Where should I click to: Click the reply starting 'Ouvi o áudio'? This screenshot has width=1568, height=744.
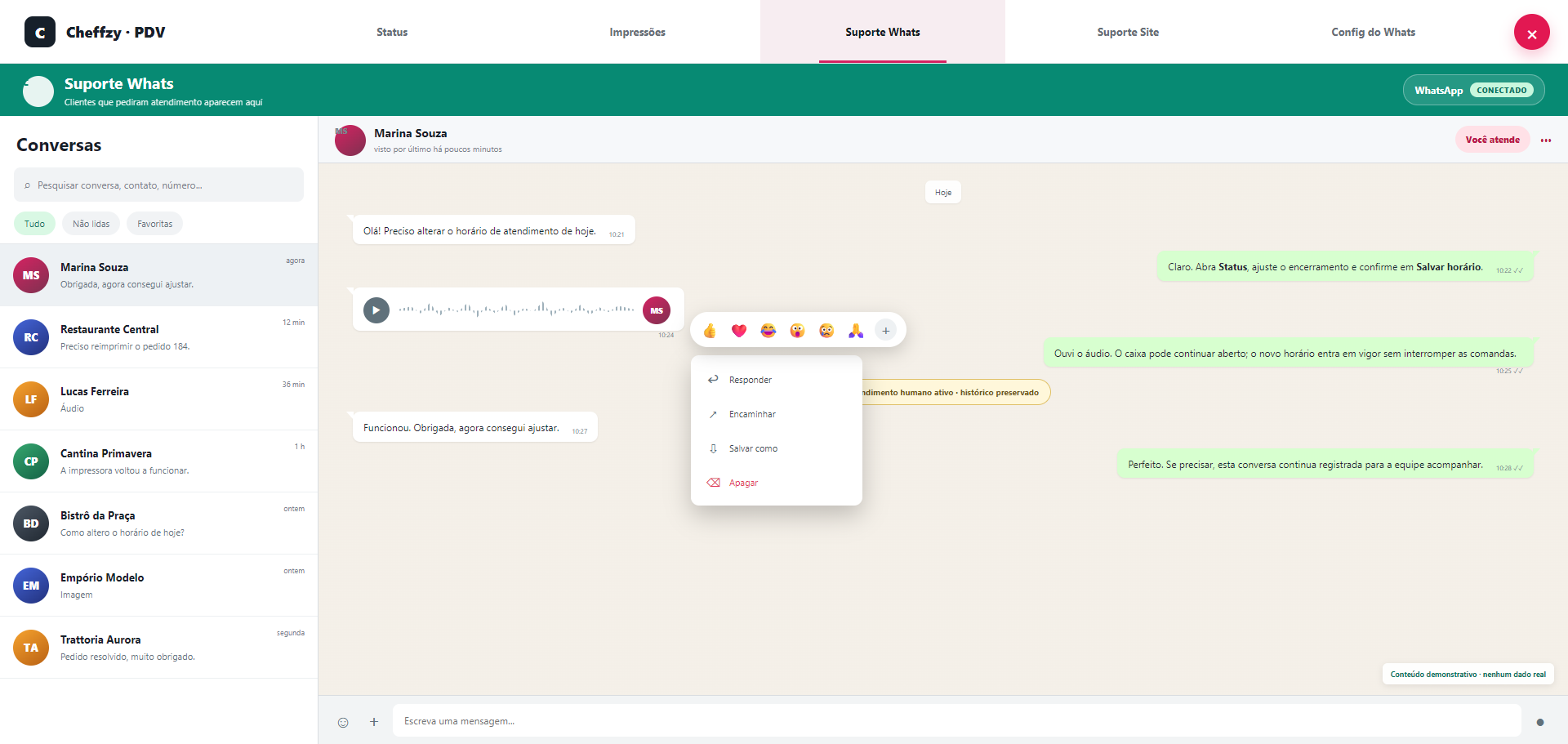click(1289, 354)
